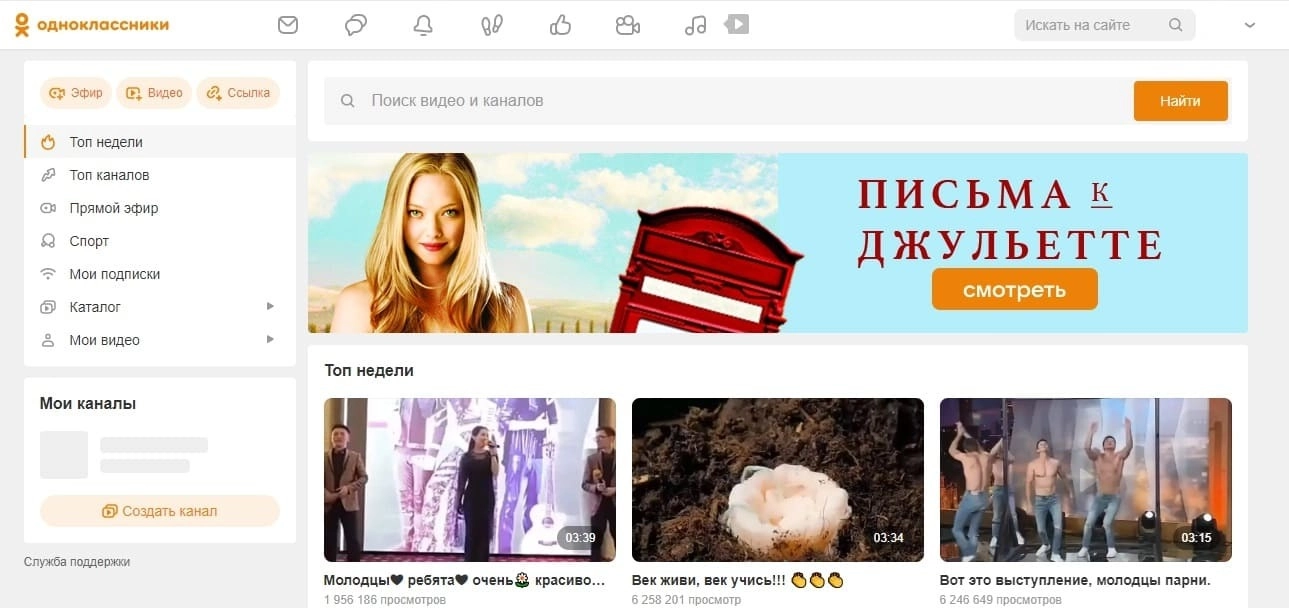Select 'Топ недели' in sidebar
The image size is (1289, 608).
click(160, 142)
